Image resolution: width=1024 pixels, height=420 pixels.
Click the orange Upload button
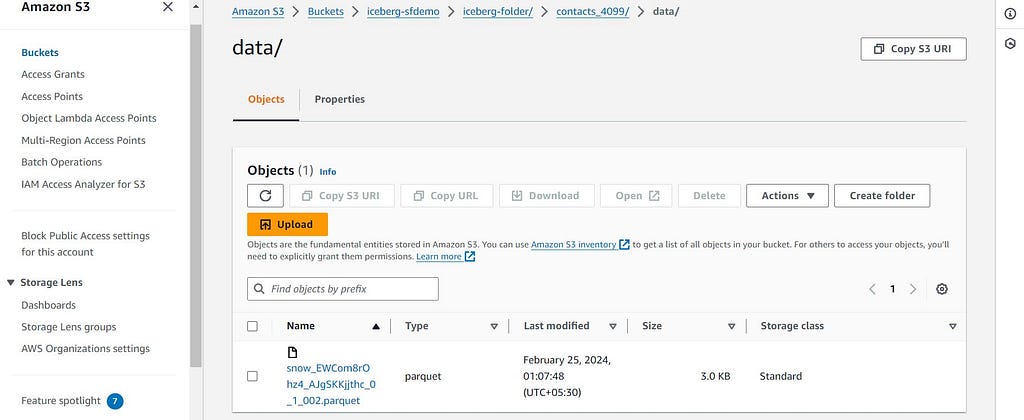click(287, 224)
